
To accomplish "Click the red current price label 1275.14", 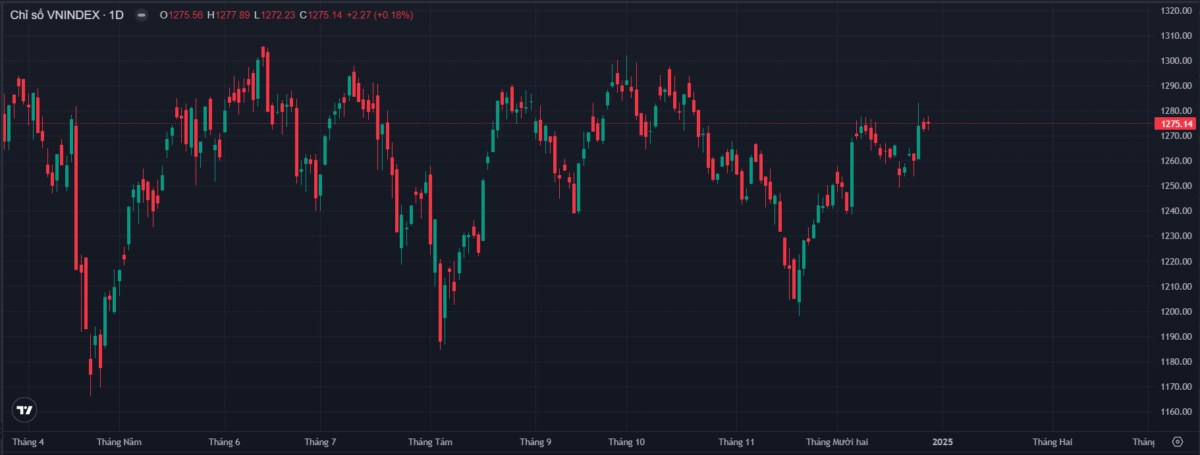I will (x=1175, y=123).
